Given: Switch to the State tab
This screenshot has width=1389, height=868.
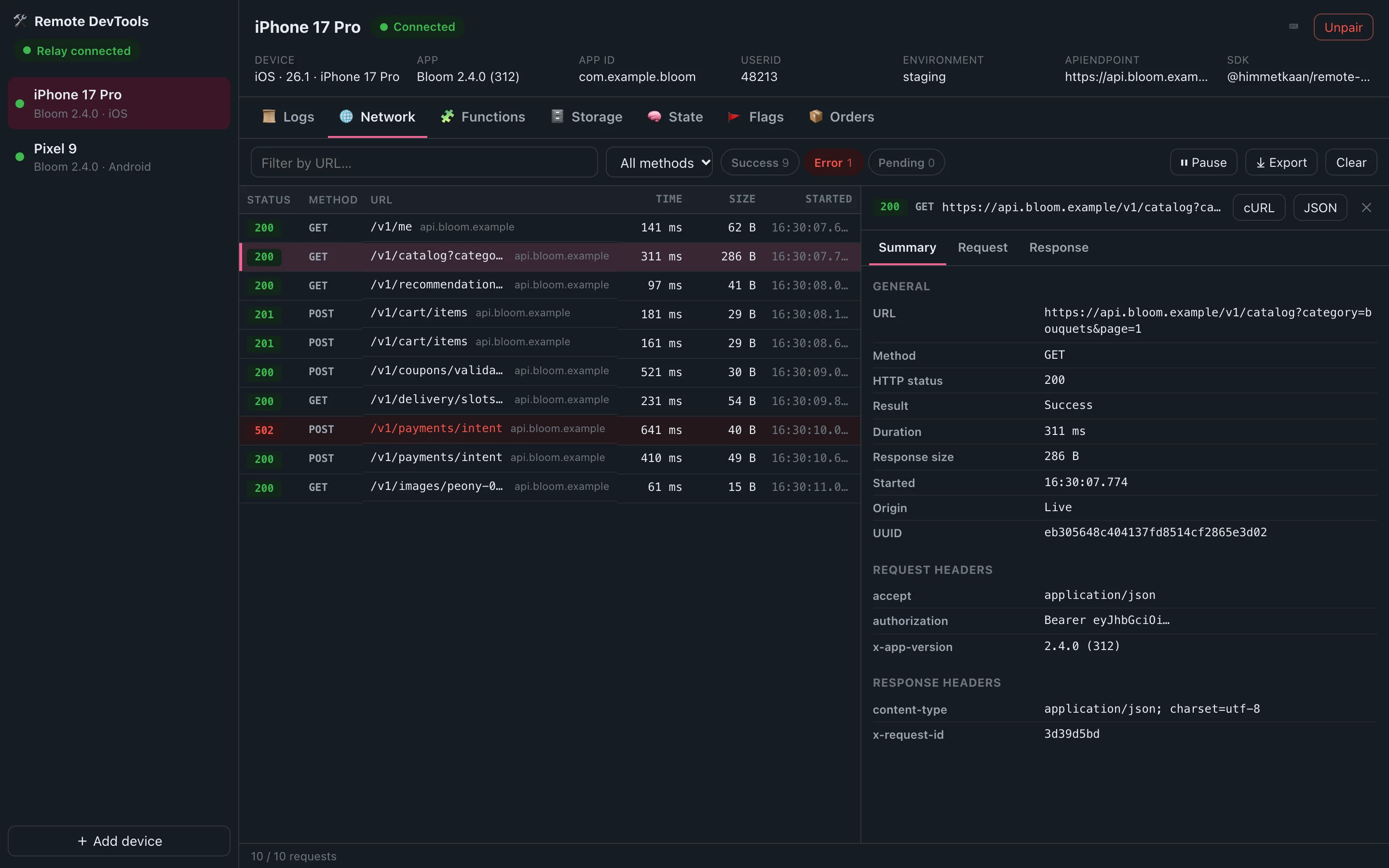Looking at the screenshot, I should (x=675, y=117).
